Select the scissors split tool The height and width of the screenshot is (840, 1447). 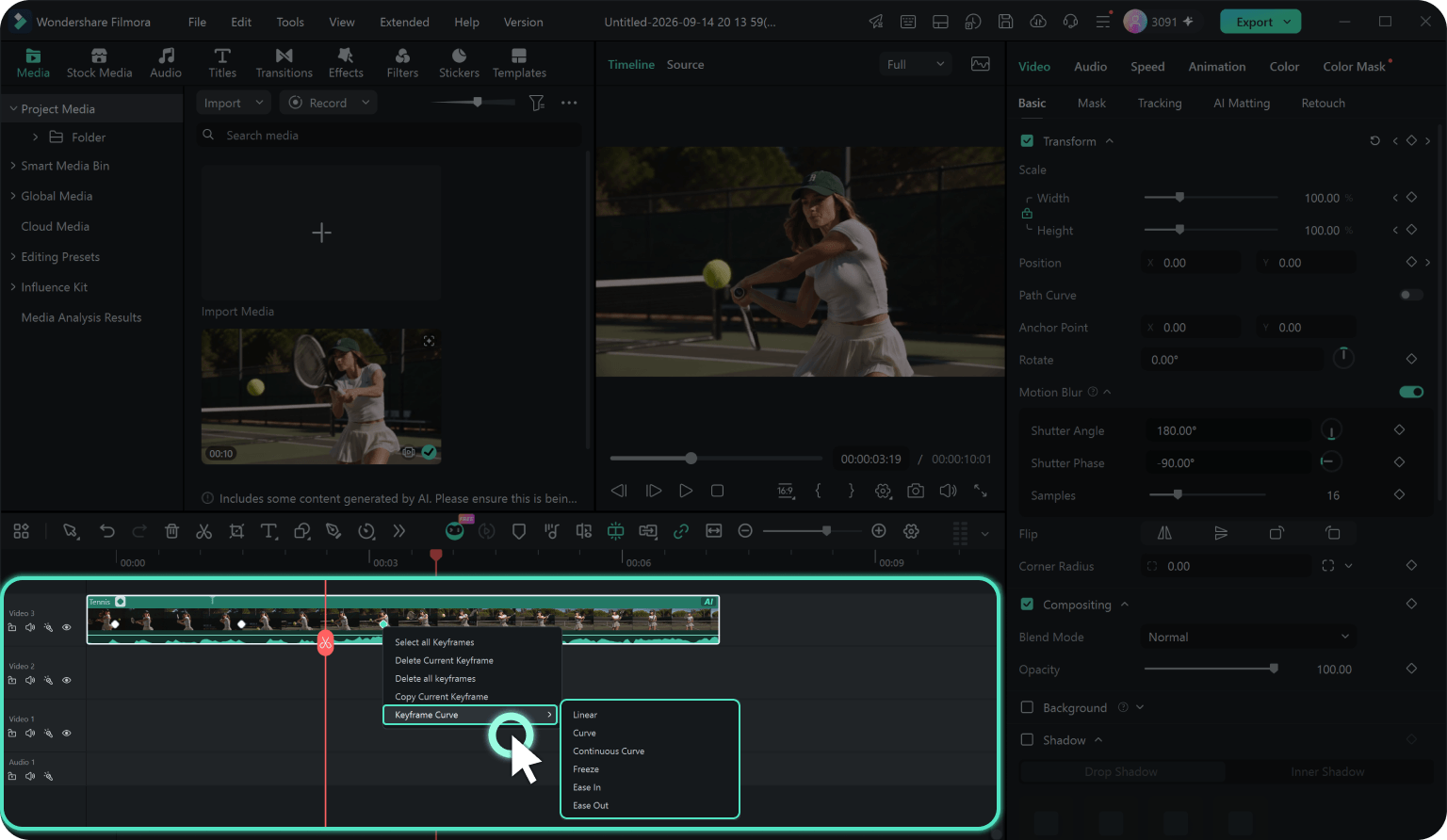(x=203, y=531)
